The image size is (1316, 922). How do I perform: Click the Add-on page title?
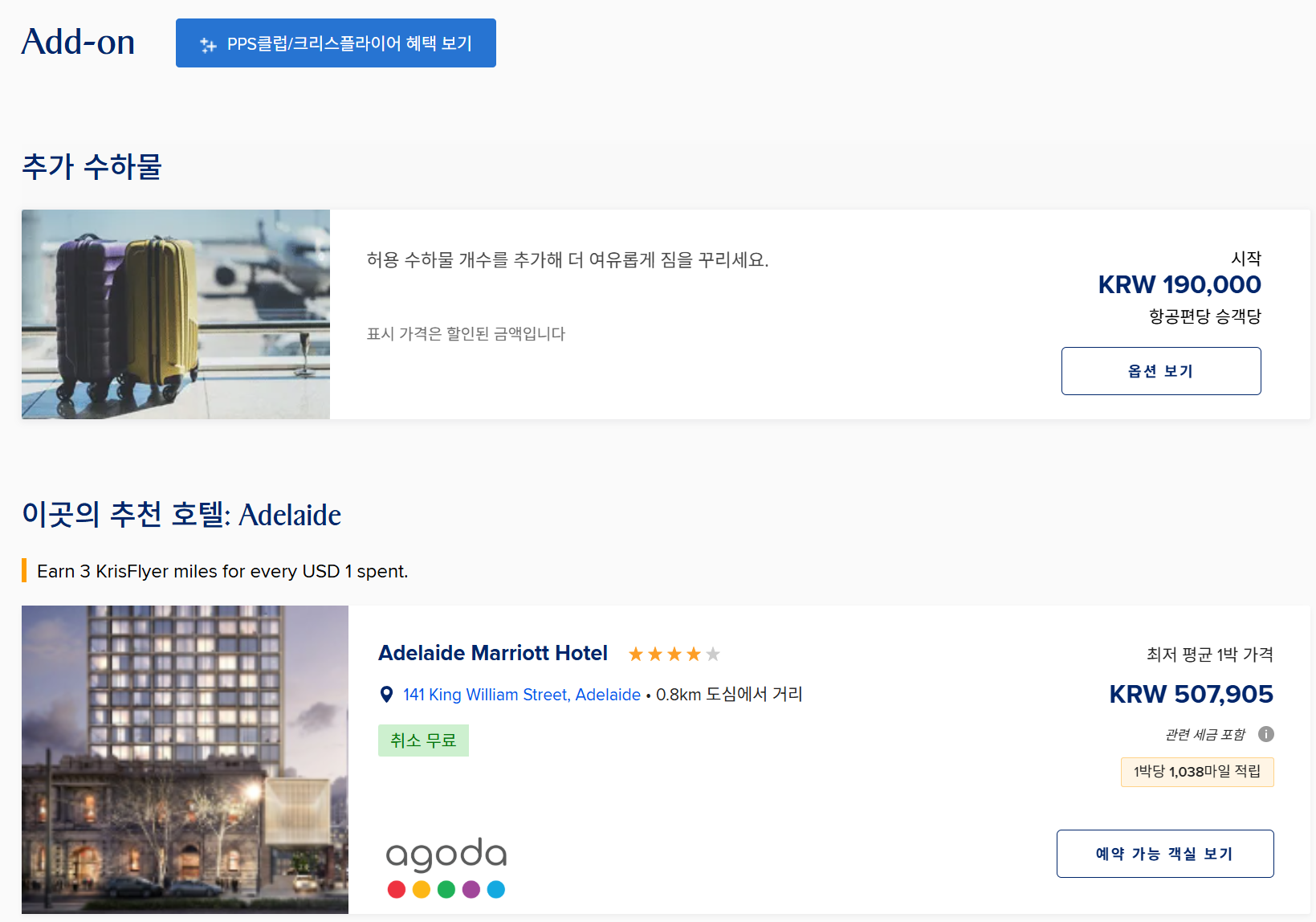click(x=78, y=42)
